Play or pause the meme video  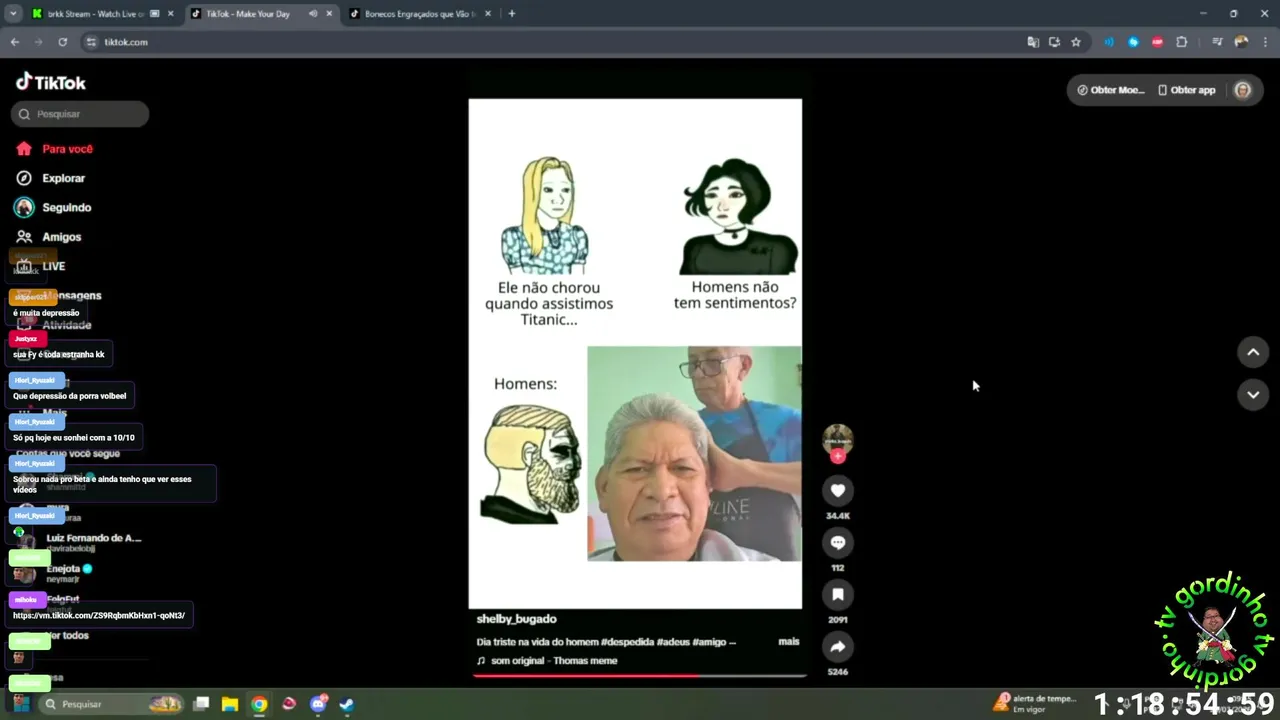[x=635, y=353]
